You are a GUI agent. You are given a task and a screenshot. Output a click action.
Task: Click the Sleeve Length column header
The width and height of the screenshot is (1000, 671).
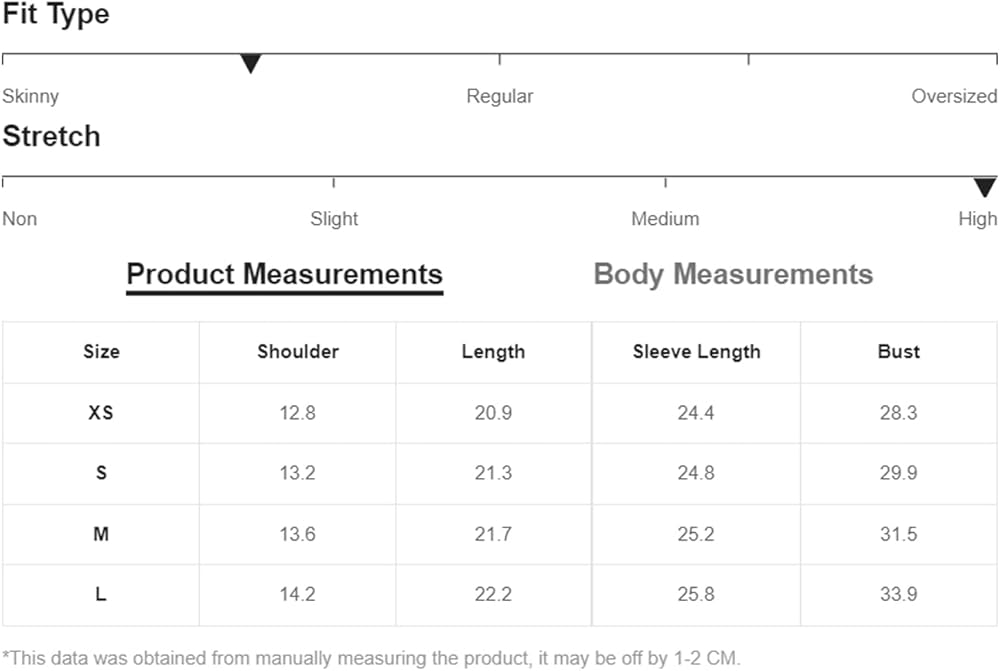pos(696,351)
